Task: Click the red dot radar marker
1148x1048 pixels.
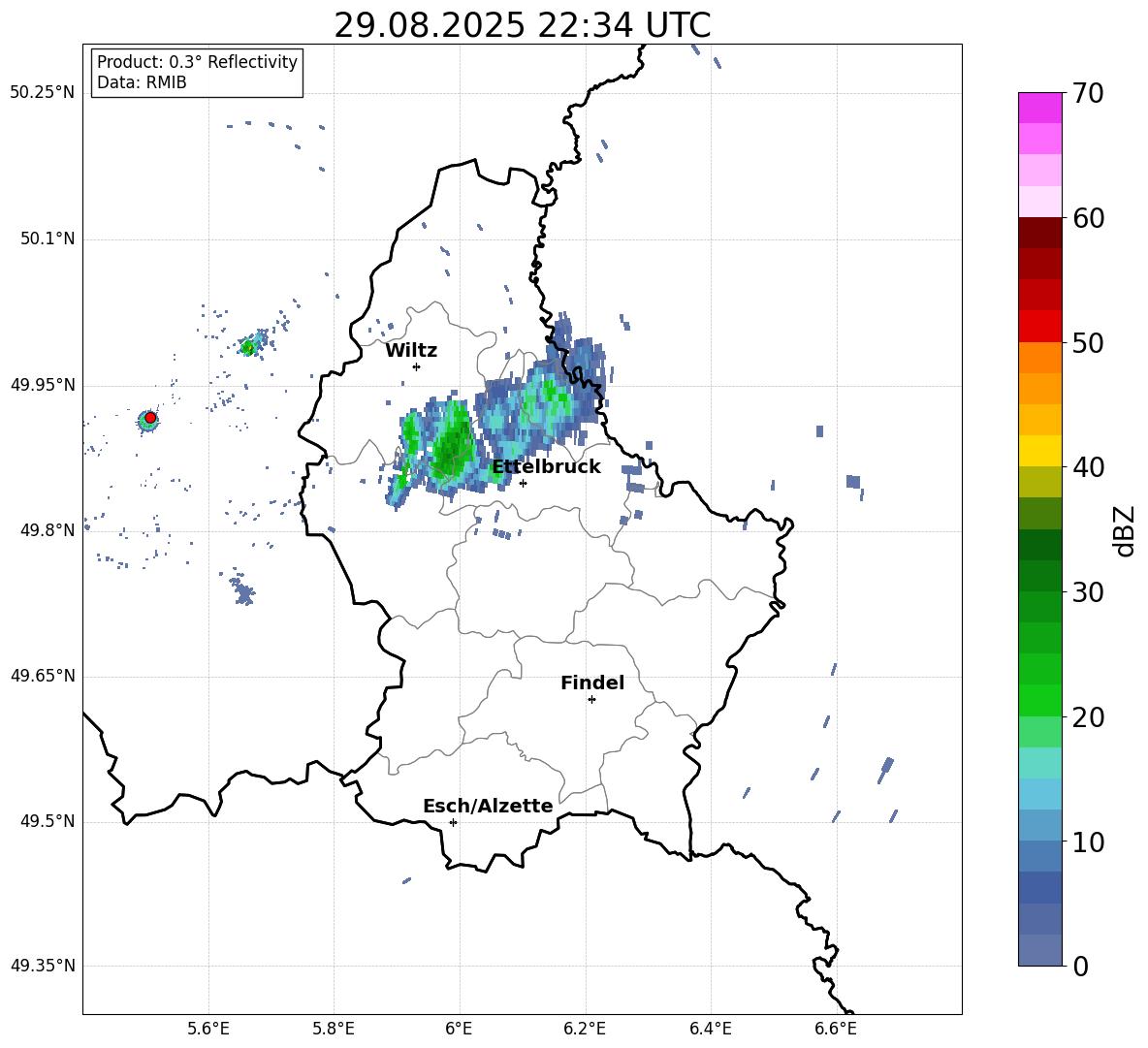Action: (x=150, y=418)
